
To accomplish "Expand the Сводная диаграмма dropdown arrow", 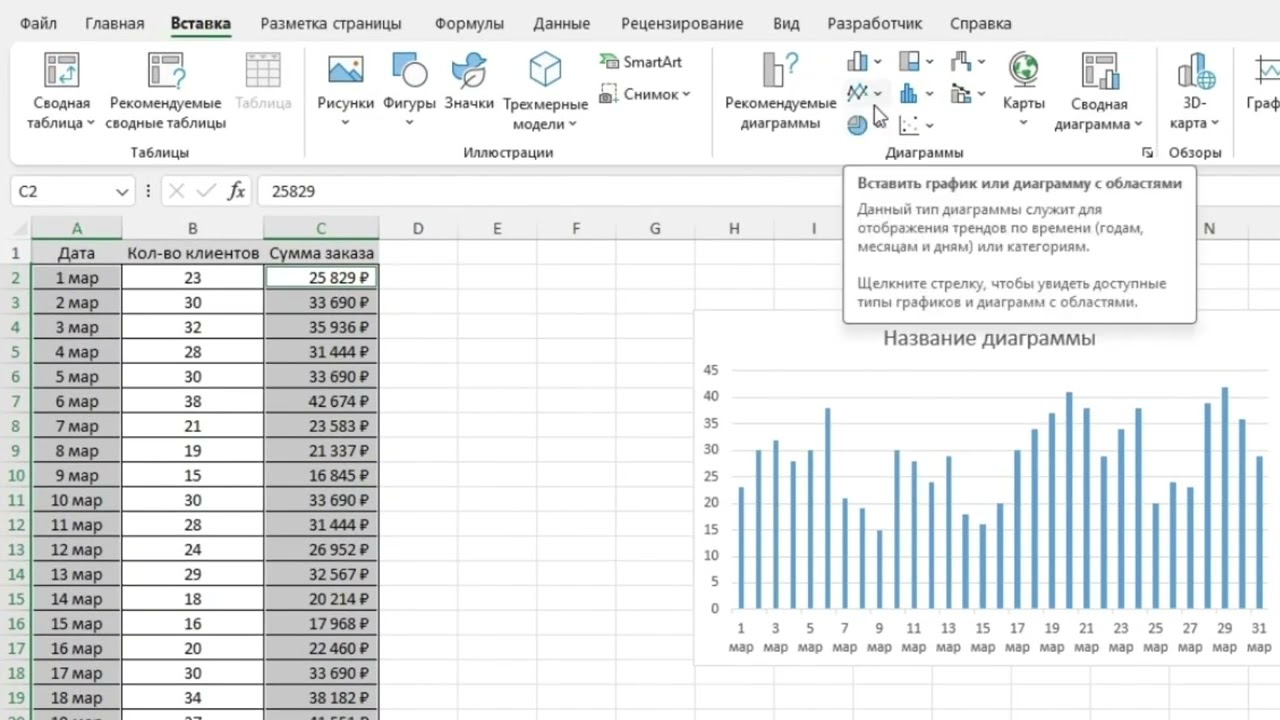I will pos(1138,124).
